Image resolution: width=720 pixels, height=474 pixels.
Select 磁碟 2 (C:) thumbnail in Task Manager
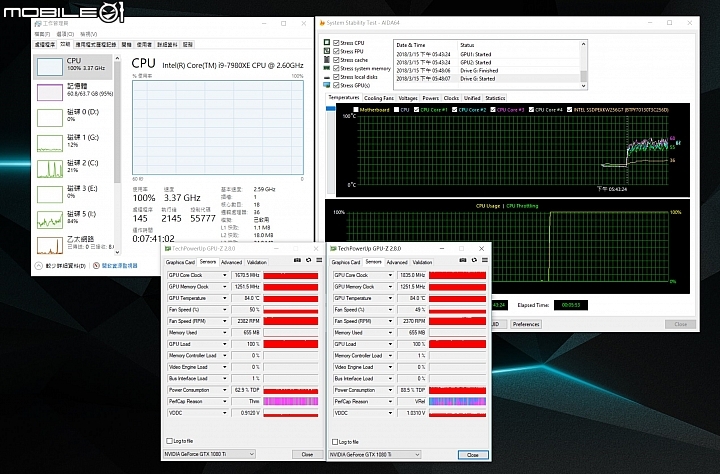pyautogui.click(x=50, y=169)
